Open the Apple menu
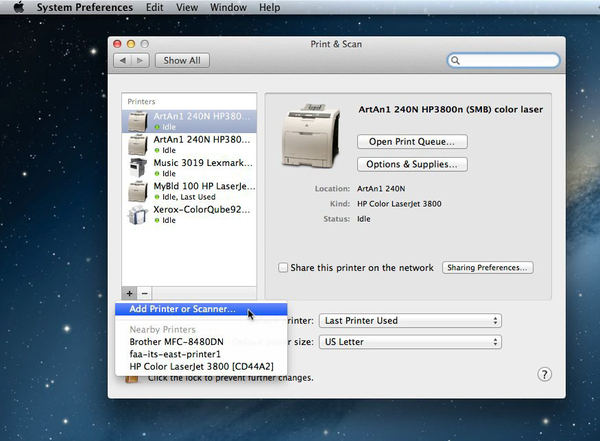The height and width of the screenshot is (441, 600). tap(19, 7)
